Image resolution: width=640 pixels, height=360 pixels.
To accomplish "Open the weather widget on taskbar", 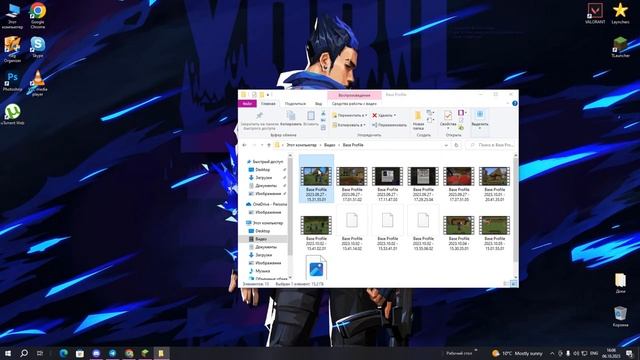I will click(518, 353).
